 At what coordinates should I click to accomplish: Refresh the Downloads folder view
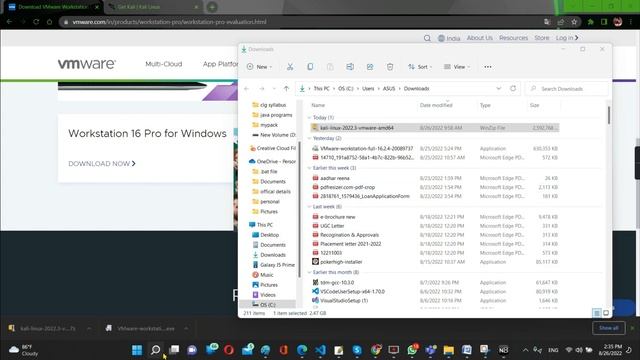point(513,89)
